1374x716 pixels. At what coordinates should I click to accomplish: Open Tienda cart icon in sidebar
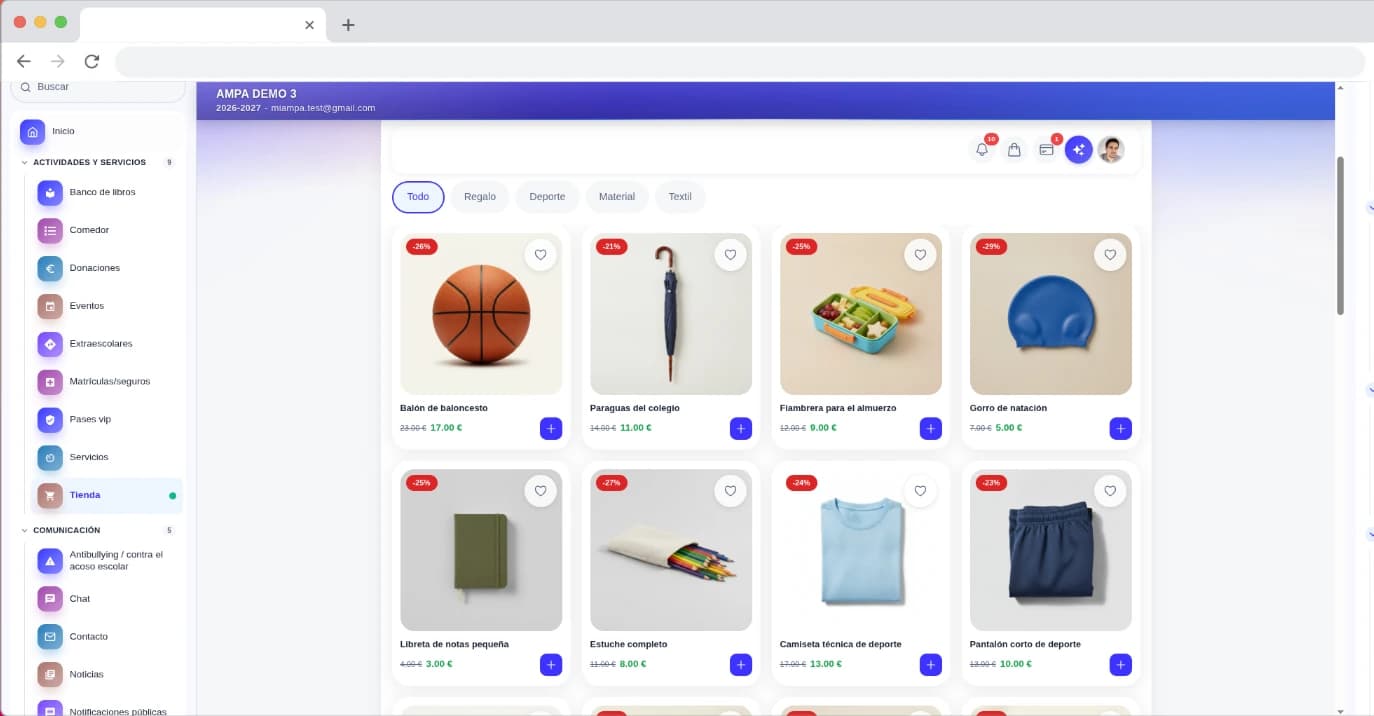tap(50, 495)
